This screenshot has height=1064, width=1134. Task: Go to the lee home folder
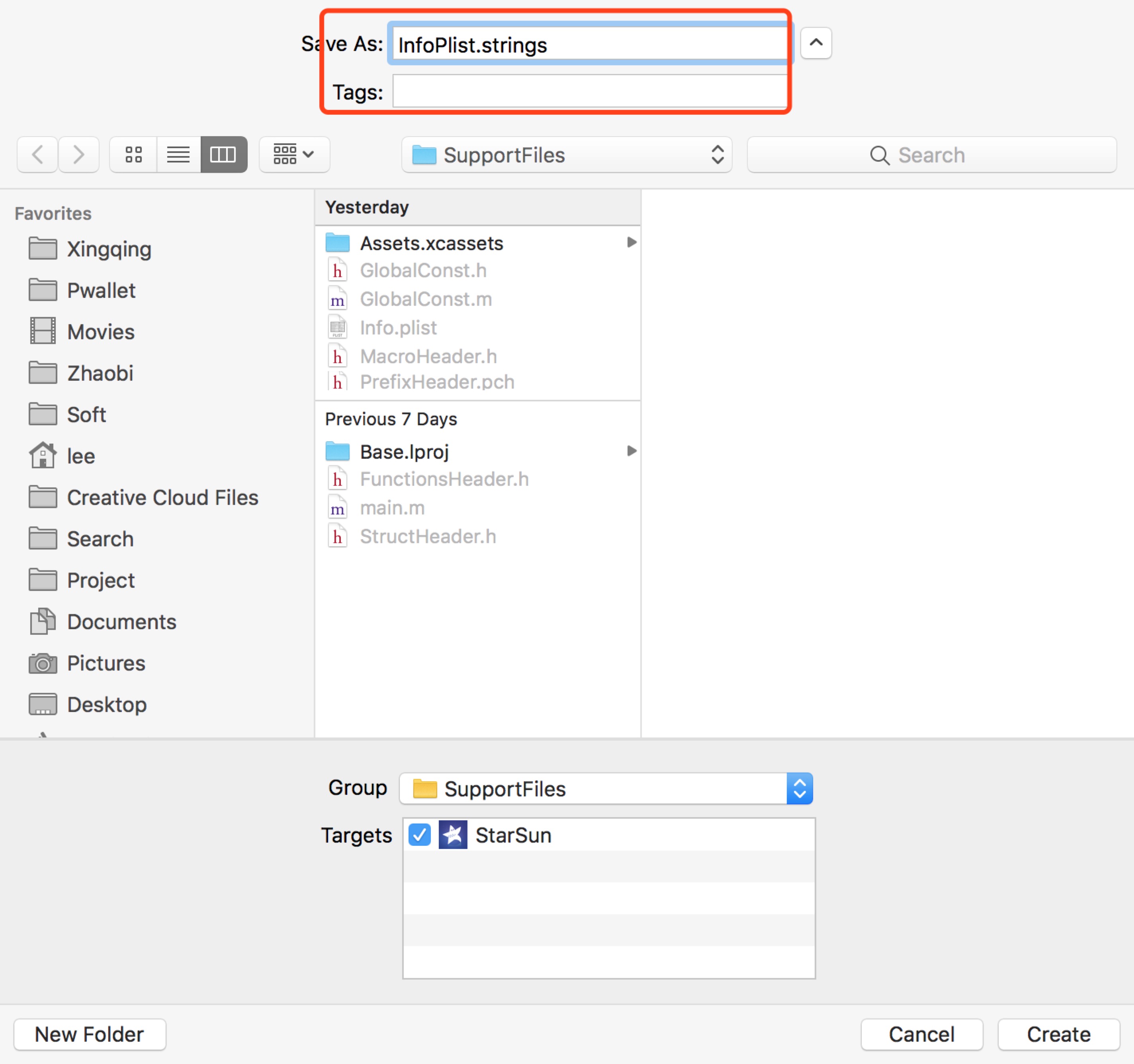click(x=80, y=456)
